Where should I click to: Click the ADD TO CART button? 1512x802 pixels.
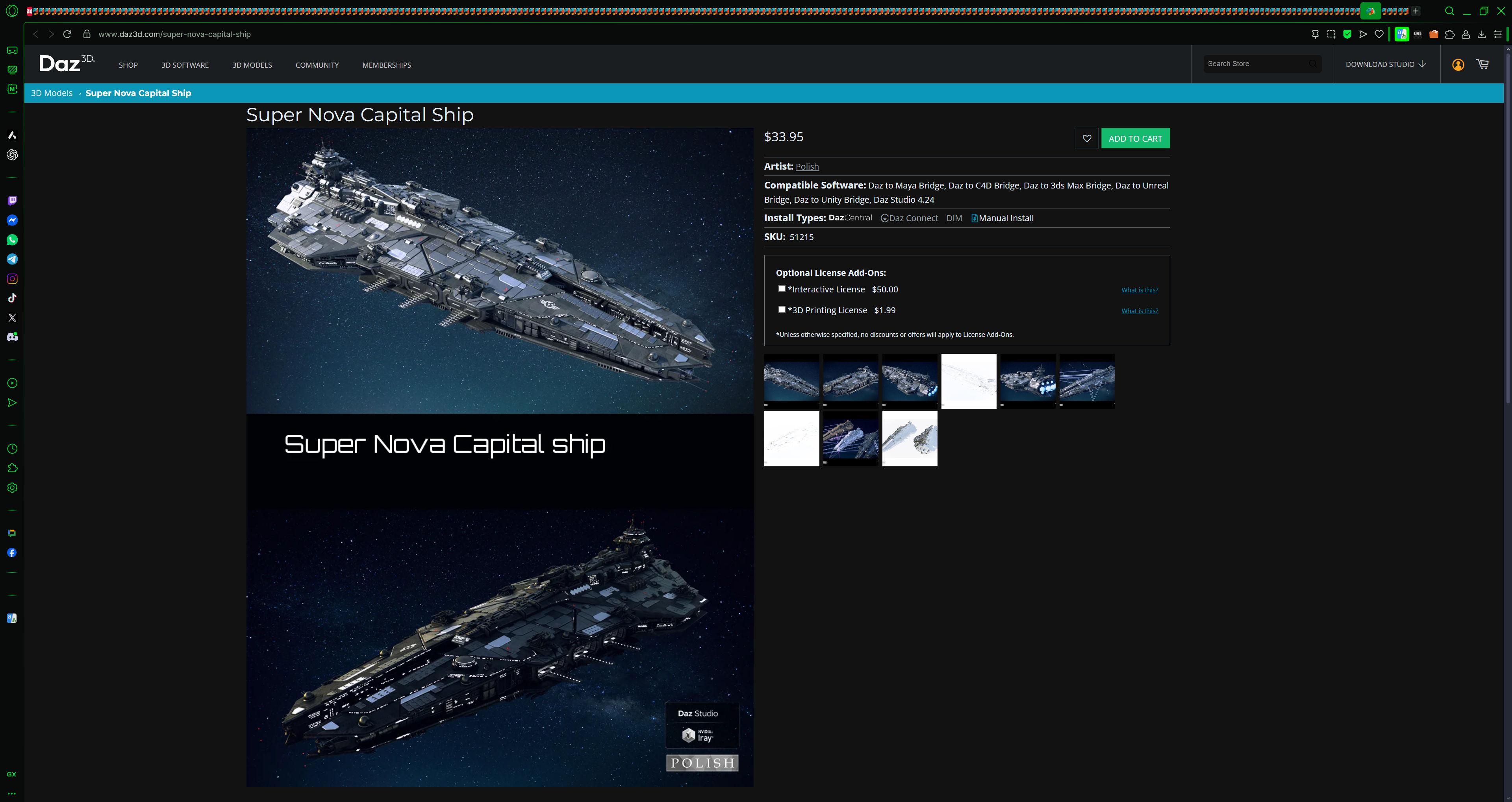1135,139
